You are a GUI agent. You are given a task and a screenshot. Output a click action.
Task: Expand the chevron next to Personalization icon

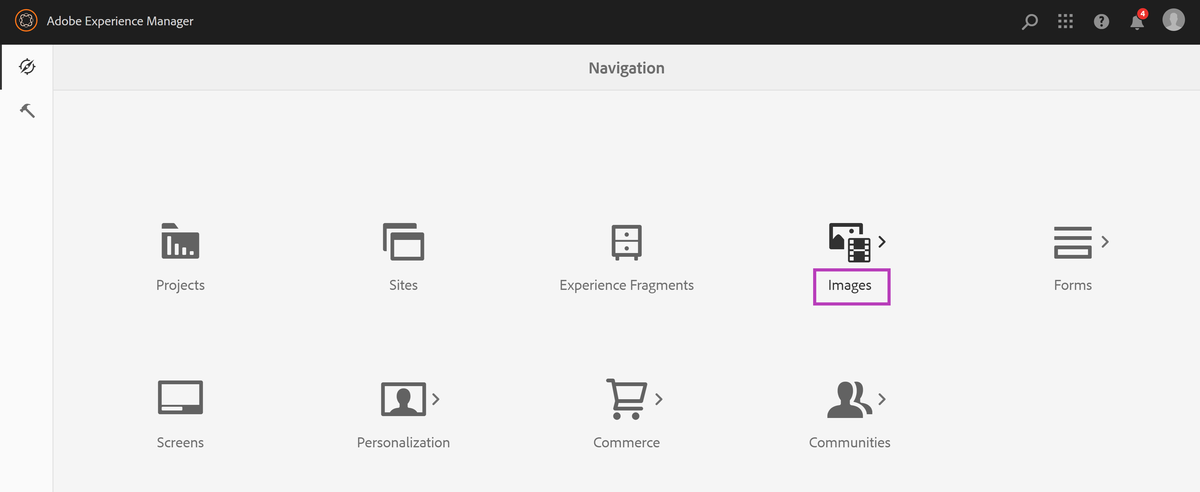click(436, 399)
